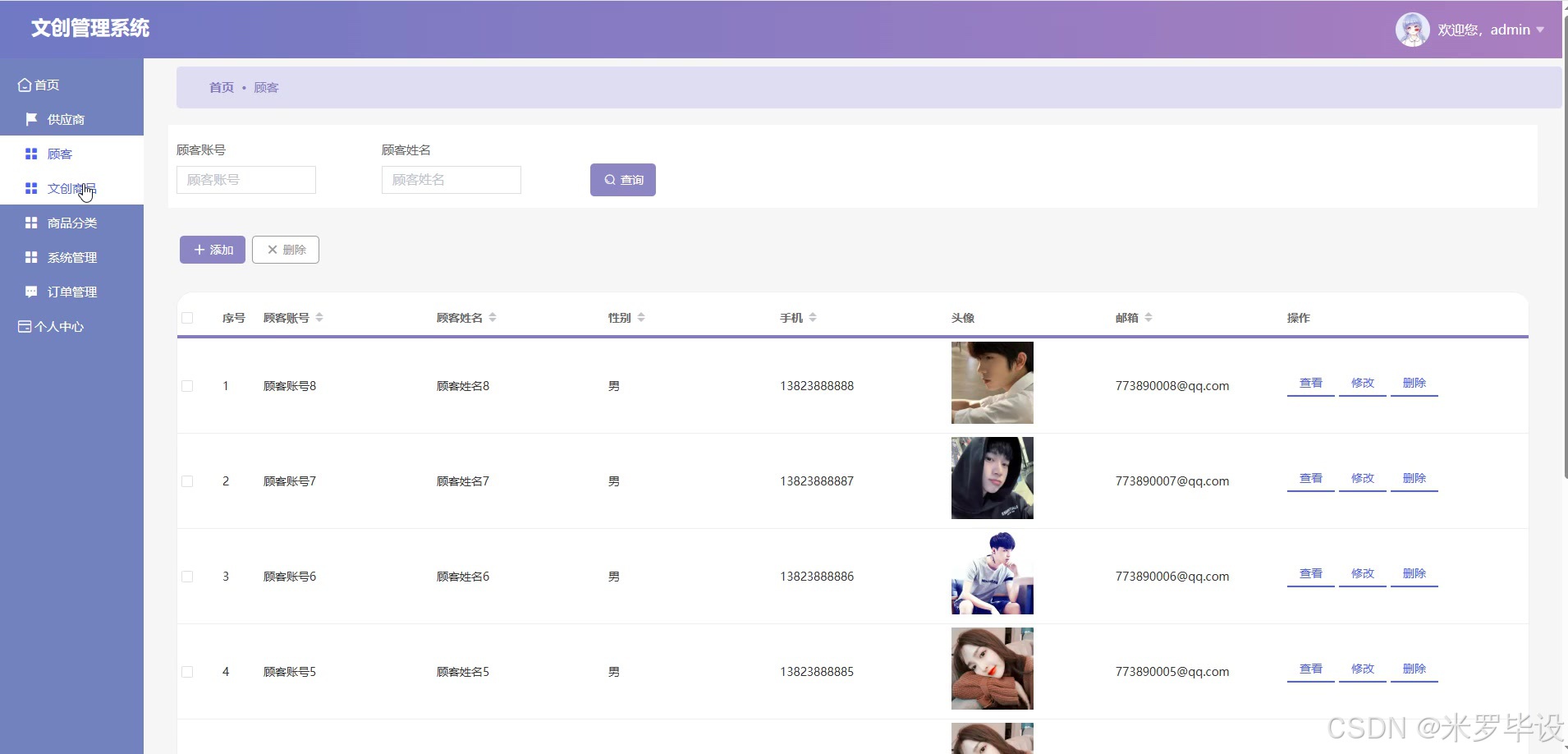Focus the 顾客姓名 search input
This screenshot has height=754, width=1568.
pyautogui.click(x=452, y=180)
